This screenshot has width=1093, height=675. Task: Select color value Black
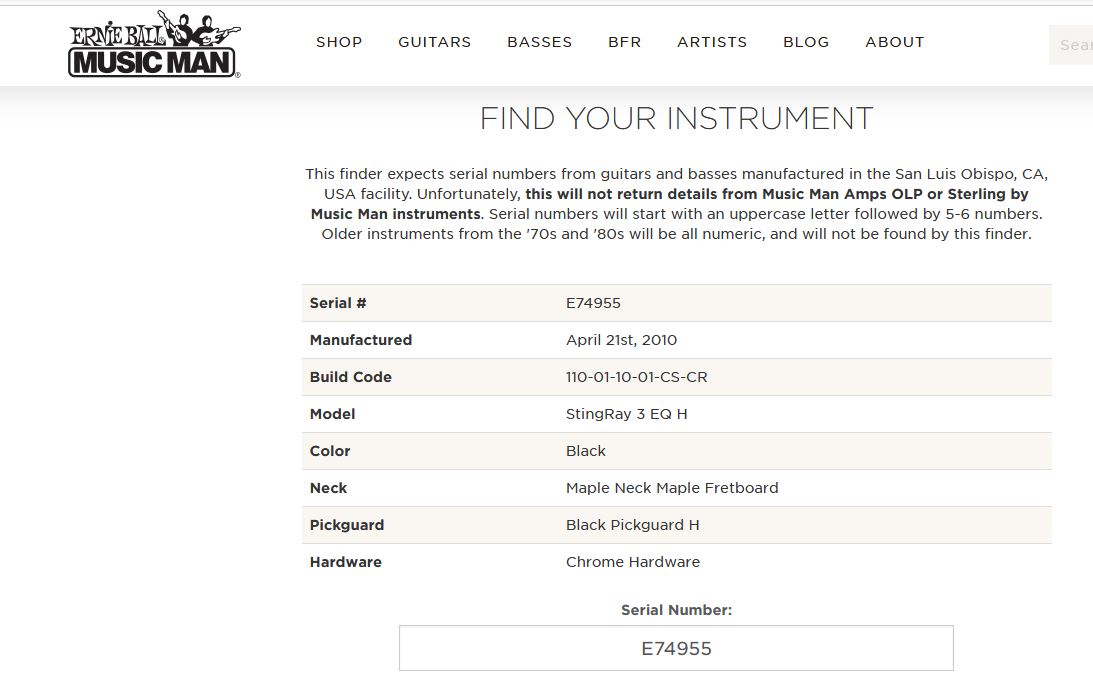tap(586, 451)
